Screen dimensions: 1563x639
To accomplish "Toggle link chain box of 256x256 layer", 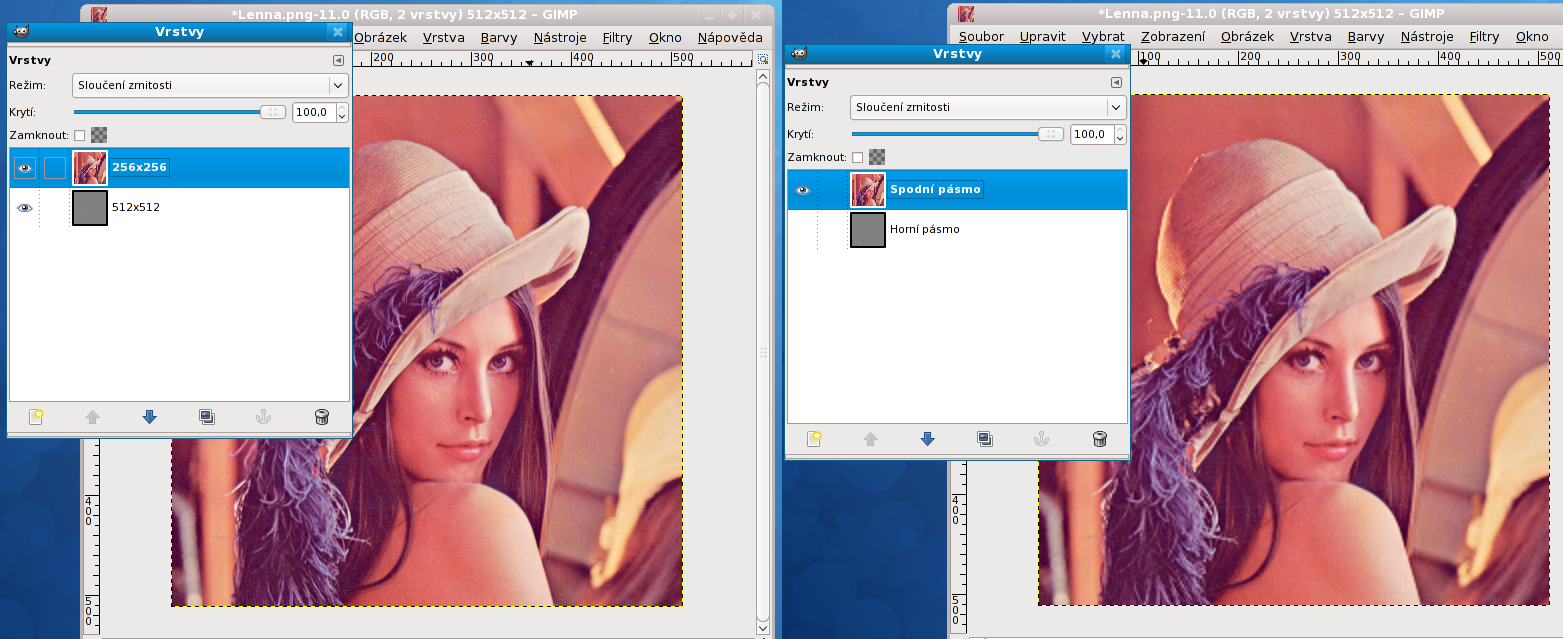I will (55, 168).
